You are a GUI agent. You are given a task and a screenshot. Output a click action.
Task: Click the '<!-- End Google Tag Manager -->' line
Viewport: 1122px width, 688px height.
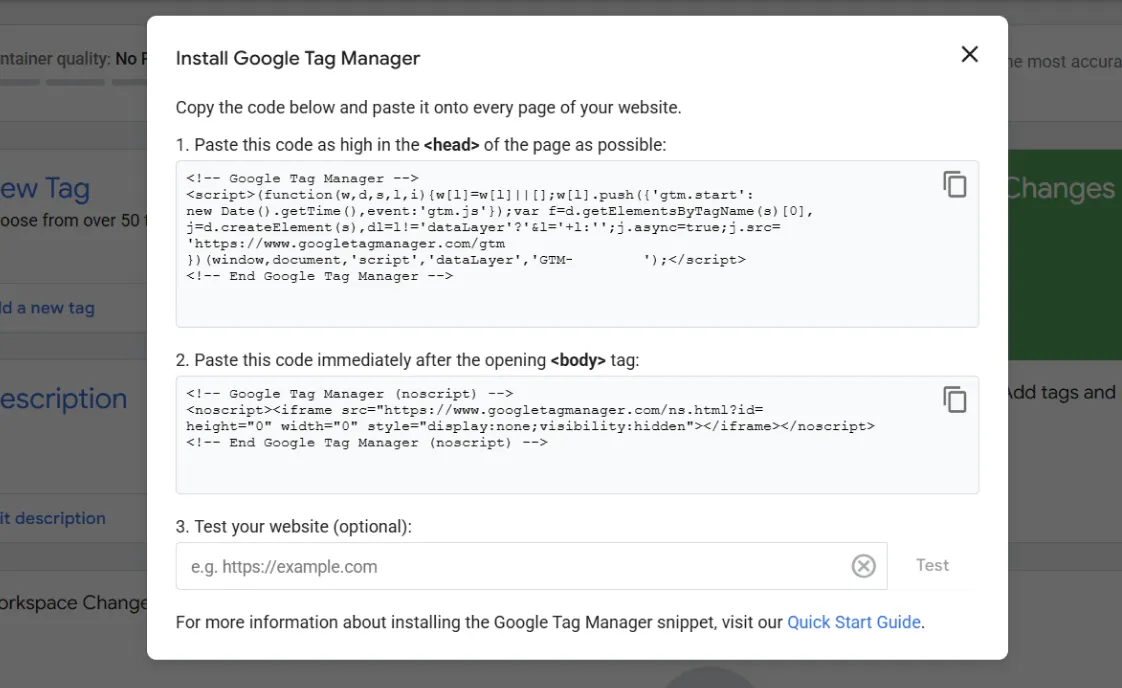(319, 276)
